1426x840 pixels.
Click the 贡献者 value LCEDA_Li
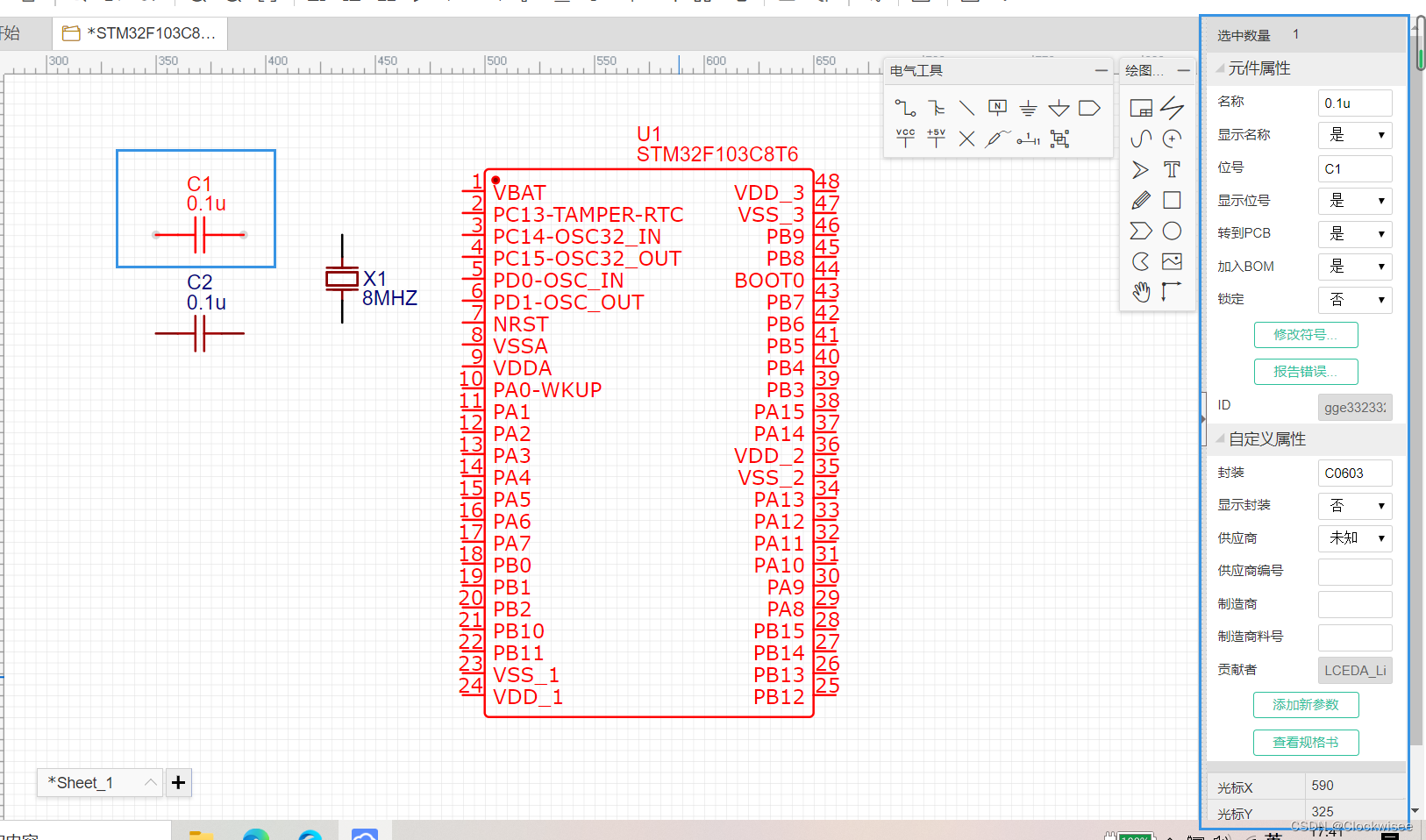[x=1355, y=670]
